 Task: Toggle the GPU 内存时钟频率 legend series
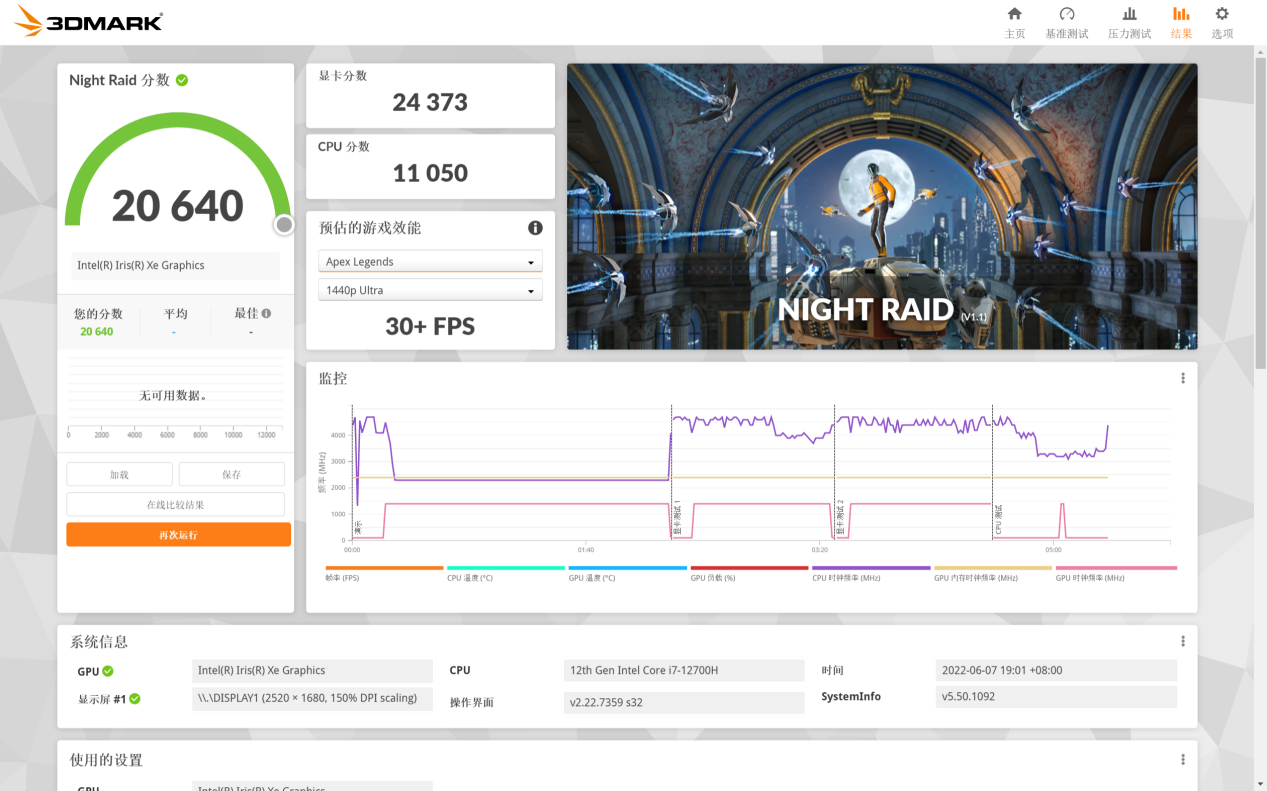point(993,573)
